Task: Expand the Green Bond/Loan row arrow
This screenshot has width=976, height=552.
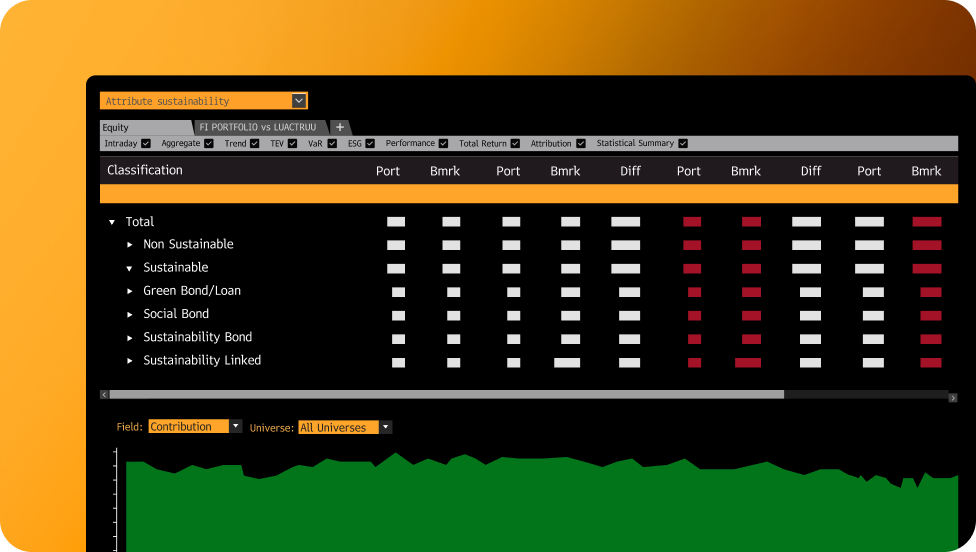Action: (x=130, y=291)
